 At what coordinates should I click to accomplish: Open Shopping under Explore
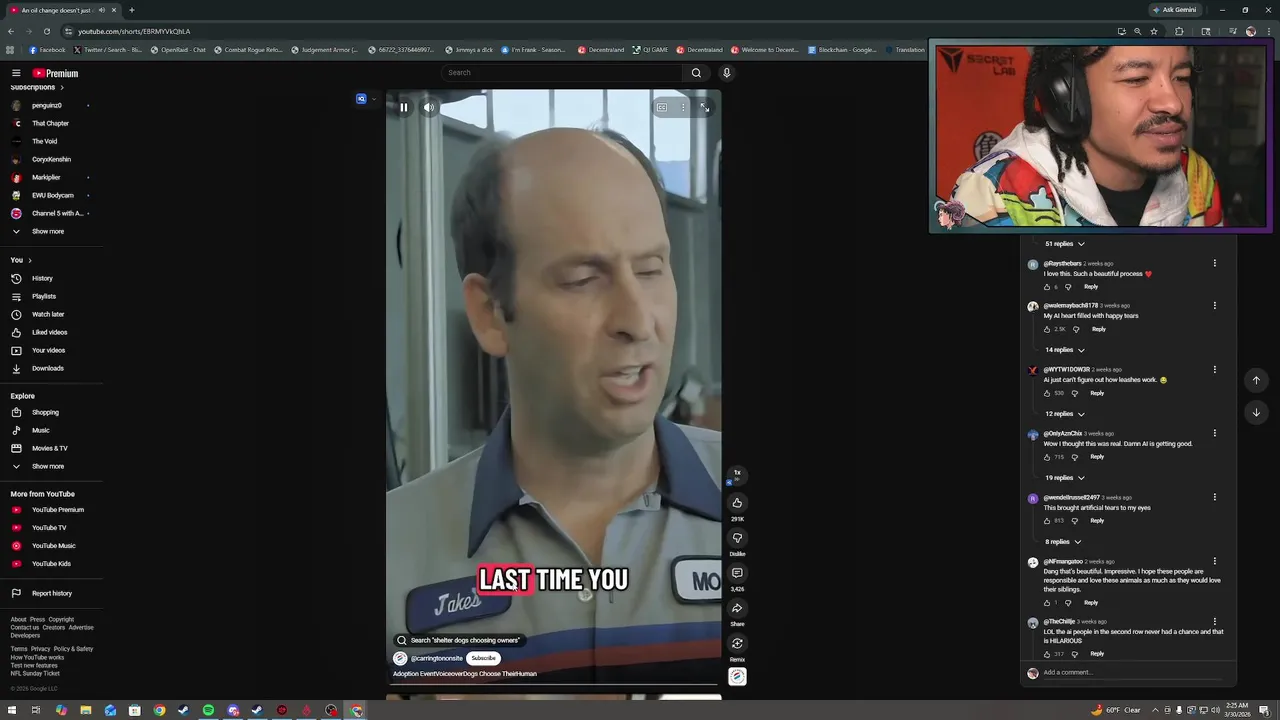[x=45, y=412]
